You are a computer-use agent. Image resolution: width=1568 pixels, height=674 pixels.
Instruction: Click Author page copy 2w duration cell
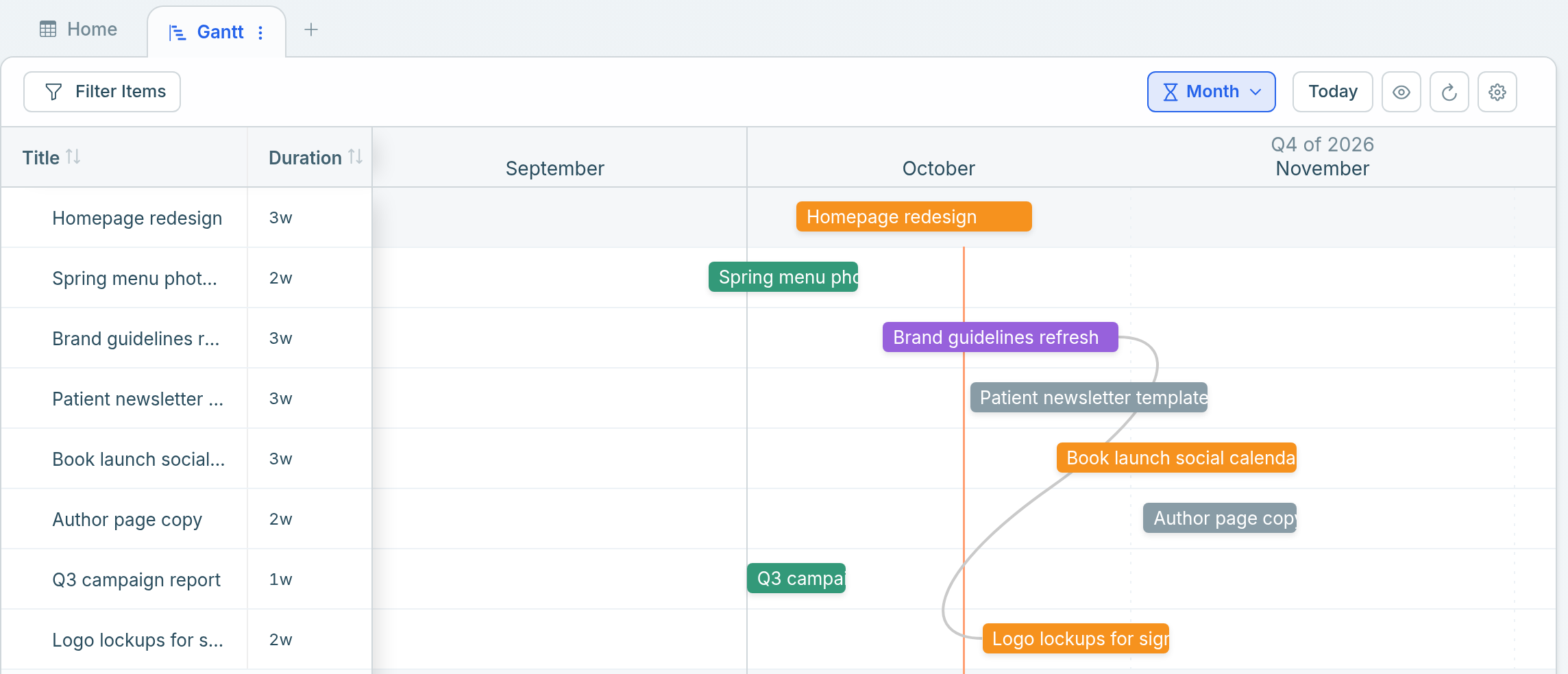point(310,519)
